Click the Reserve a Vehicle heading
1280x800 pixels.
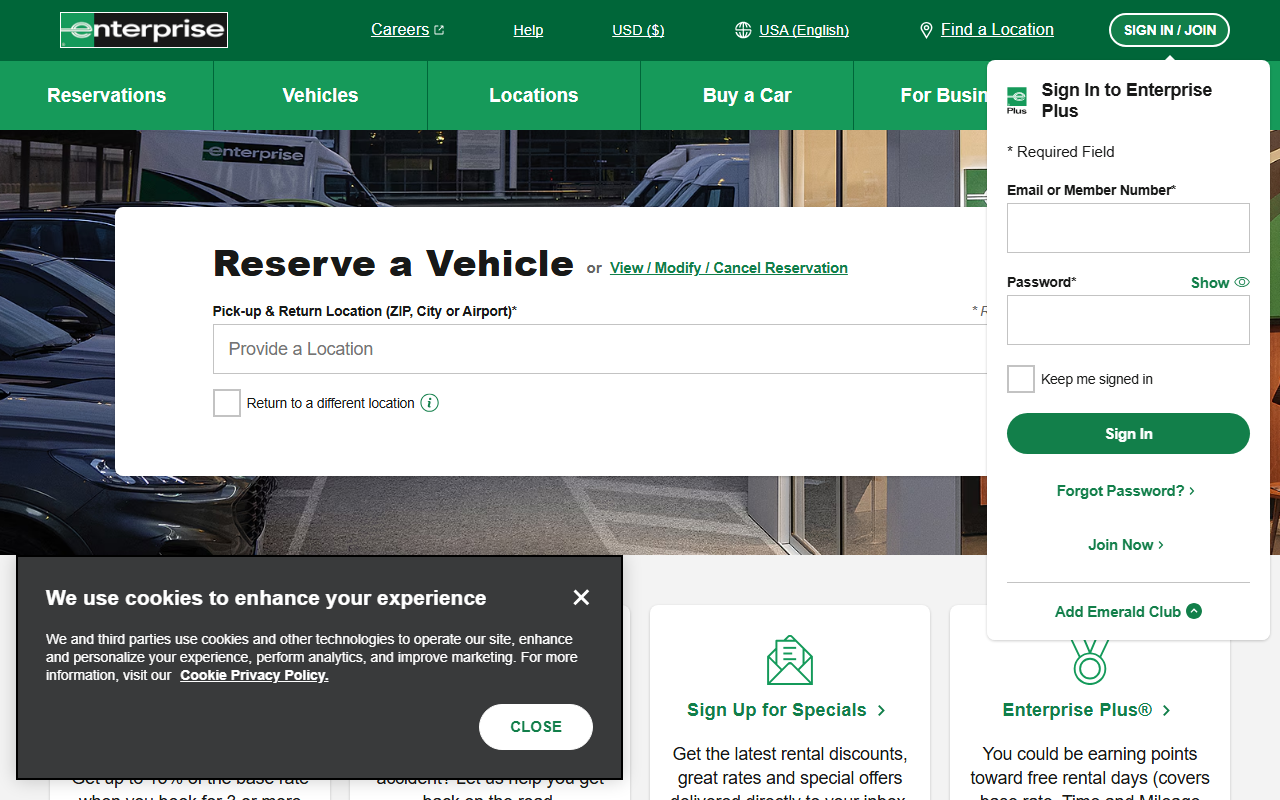394,264
